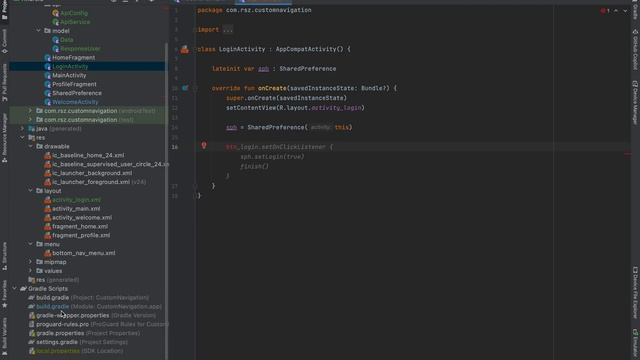Collapse Gradle Scripts node

point(14,289)
